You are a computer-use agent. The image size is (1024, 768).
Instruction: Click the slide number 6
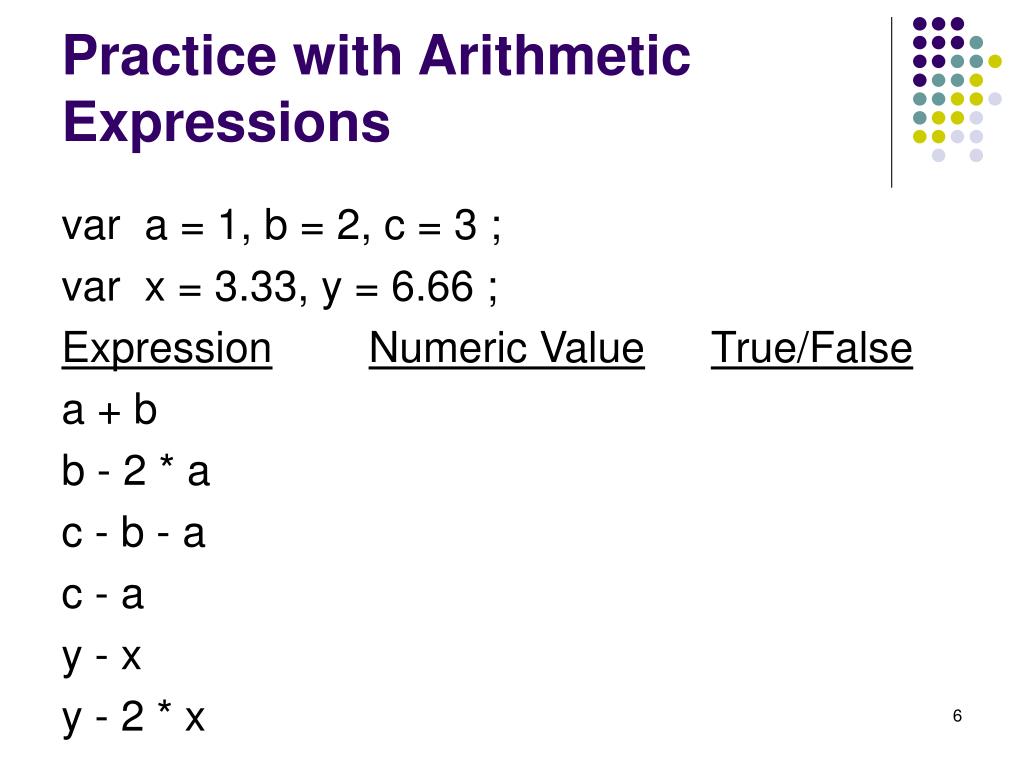[957, 716]
